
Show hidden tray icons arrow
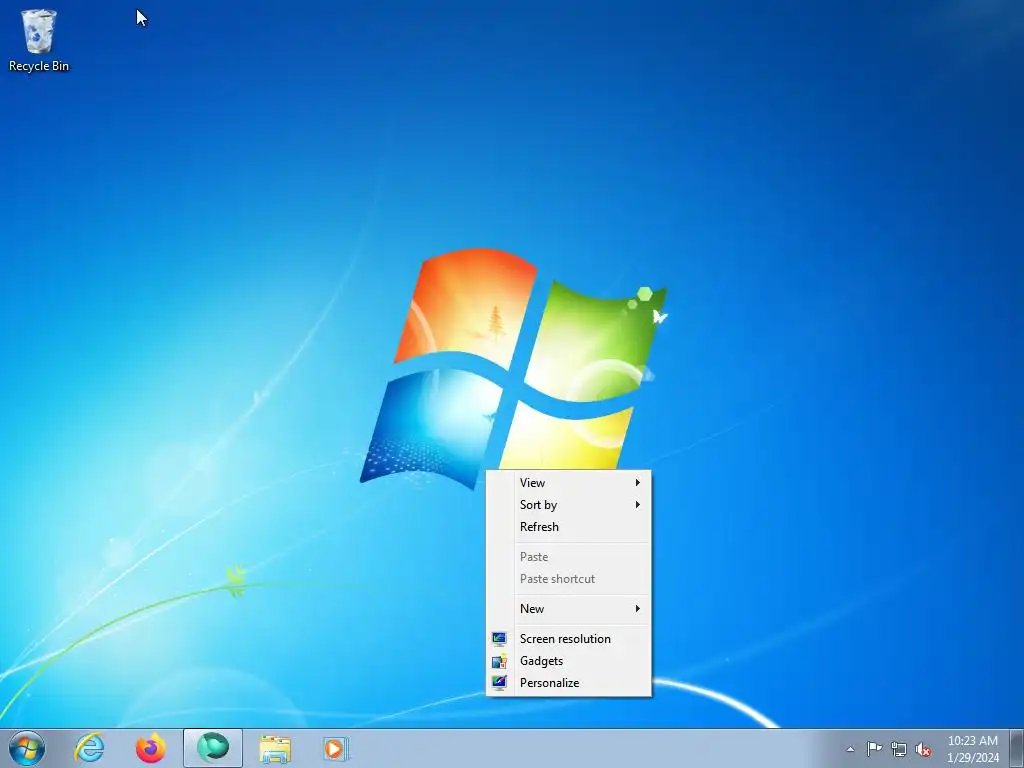(850, 750)
